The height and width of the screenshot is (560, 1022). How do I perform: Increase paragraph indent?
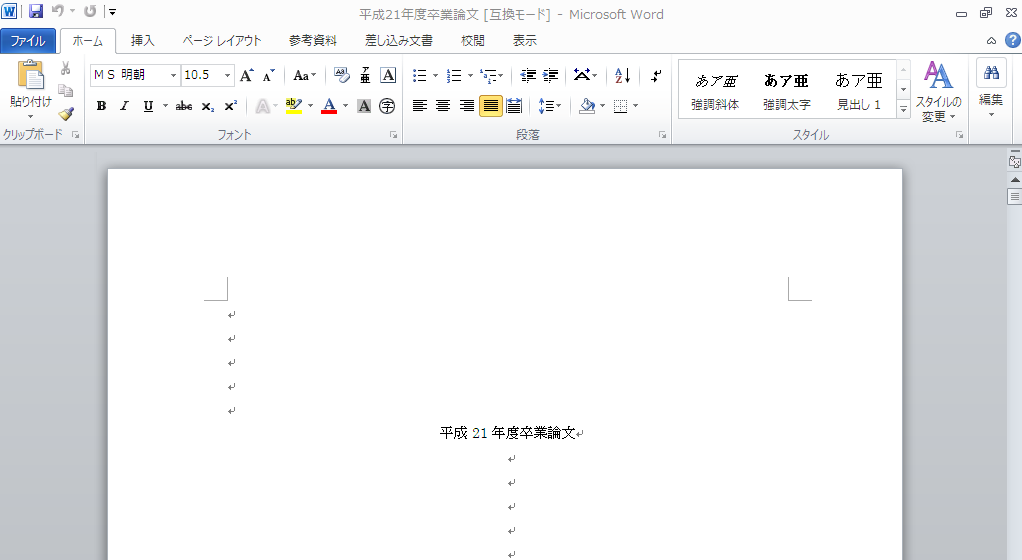coord(551,76)
